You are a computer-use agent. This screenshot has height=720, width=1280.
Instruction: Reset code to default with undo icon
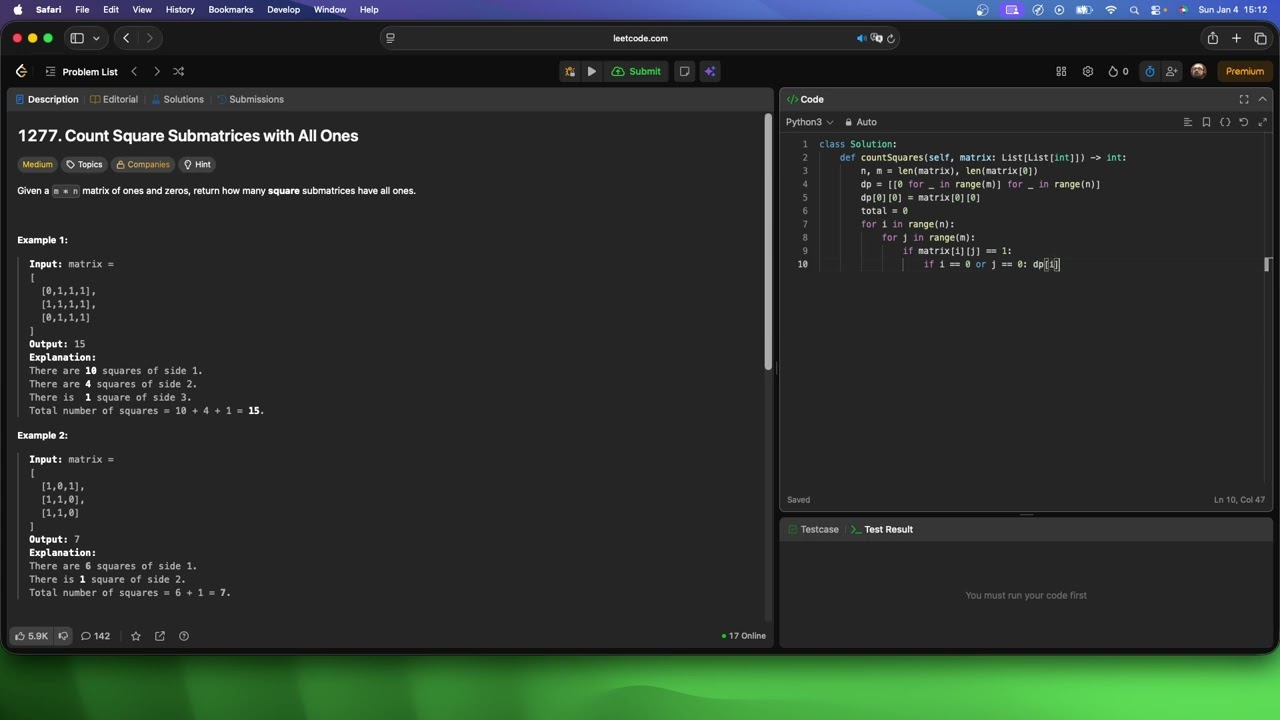point(1244,122)
